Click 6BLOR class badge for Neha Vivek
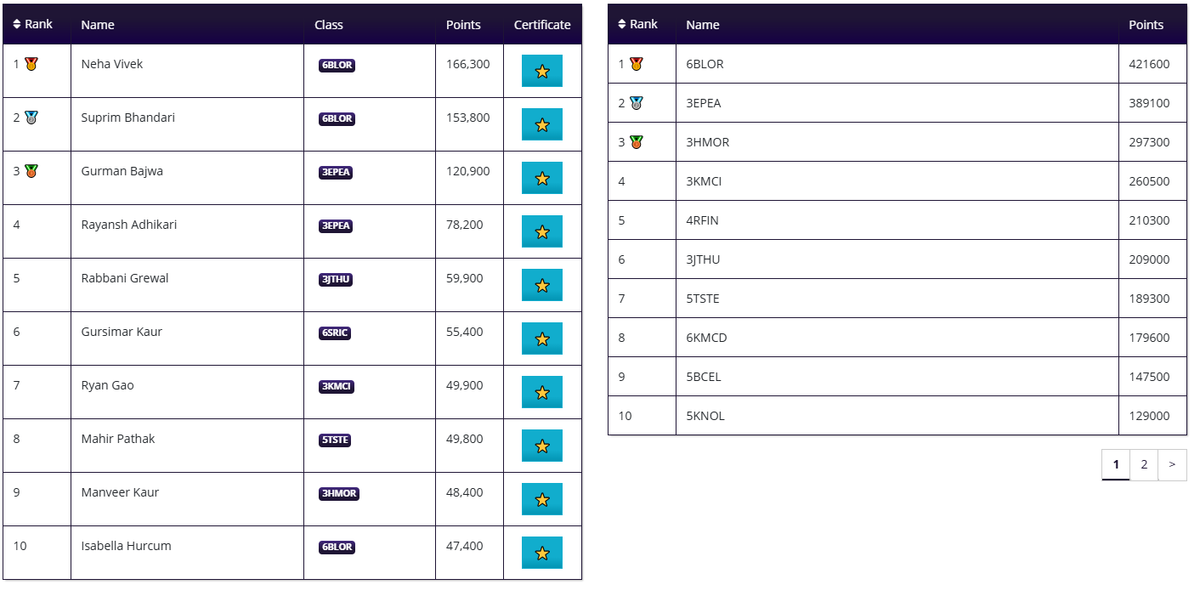The width and height of the screenshot is (1200, 592). pos(336,65)
